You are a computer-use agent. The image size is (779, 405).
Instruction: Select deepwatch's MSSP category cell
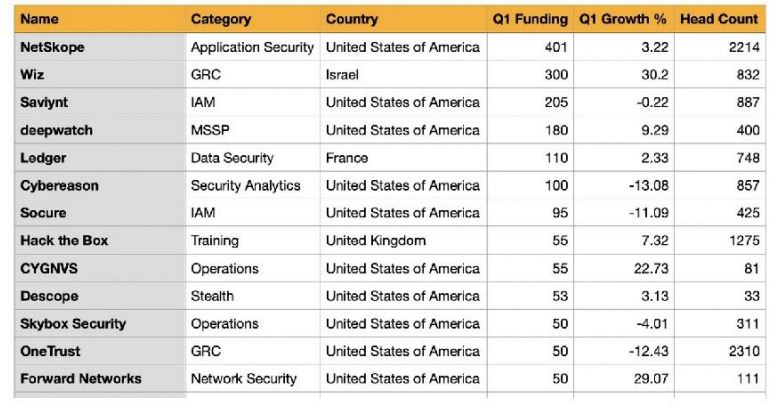coord(253,130)
